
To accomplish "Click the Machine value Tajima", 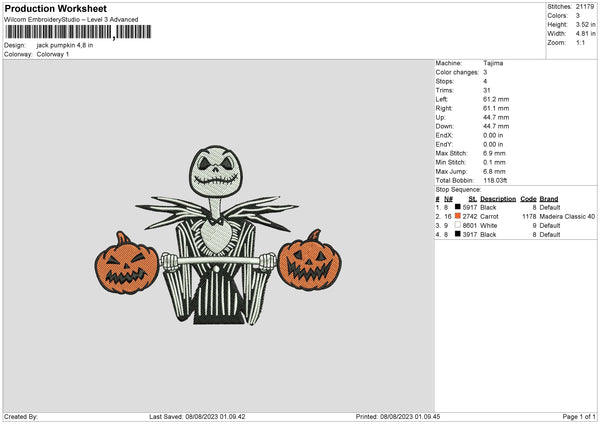I will pos(493,63).
